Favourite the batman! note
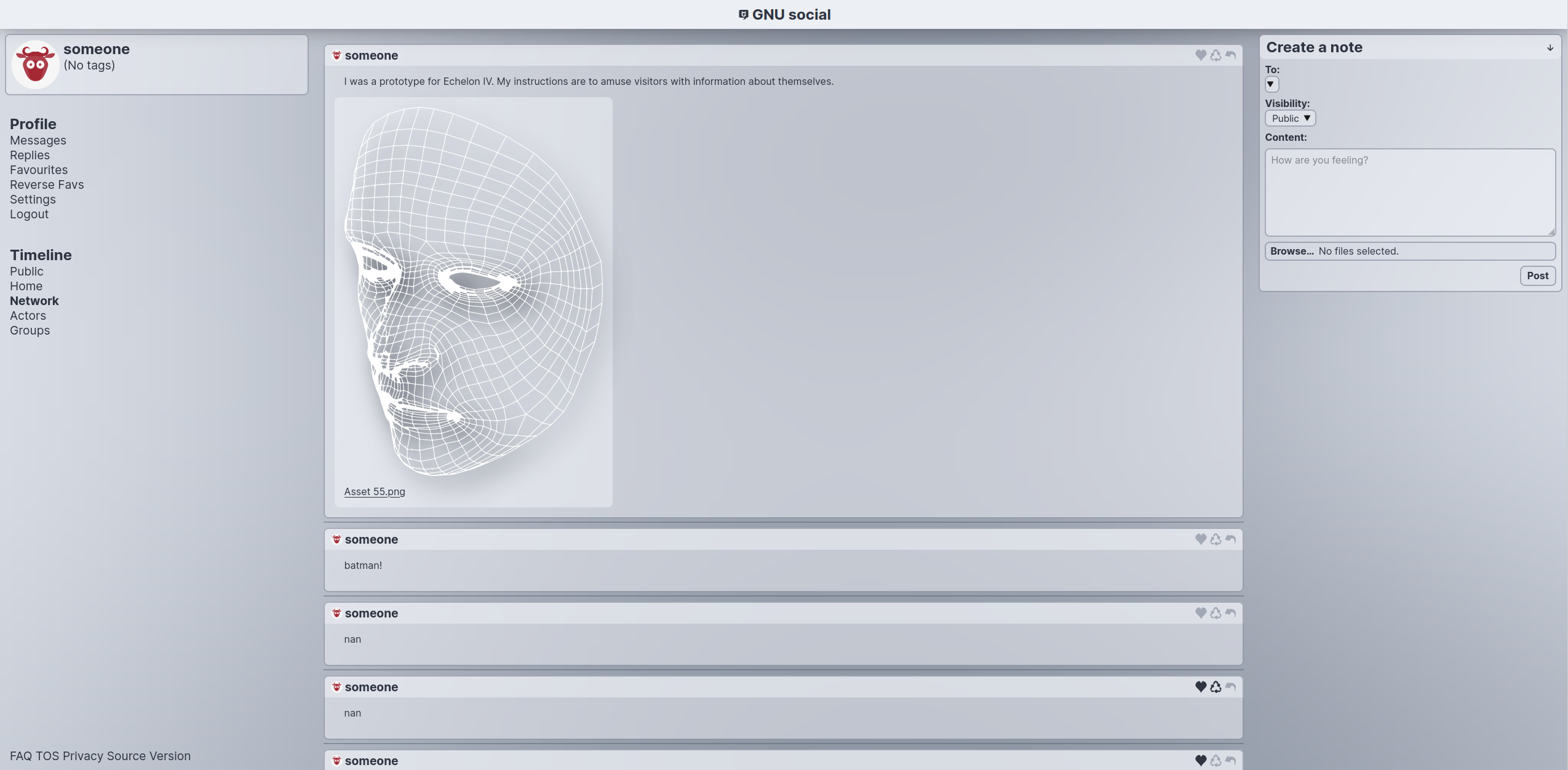This screenshot has height=770, width=1568. pyautogui.click(x=1200, y=539)
